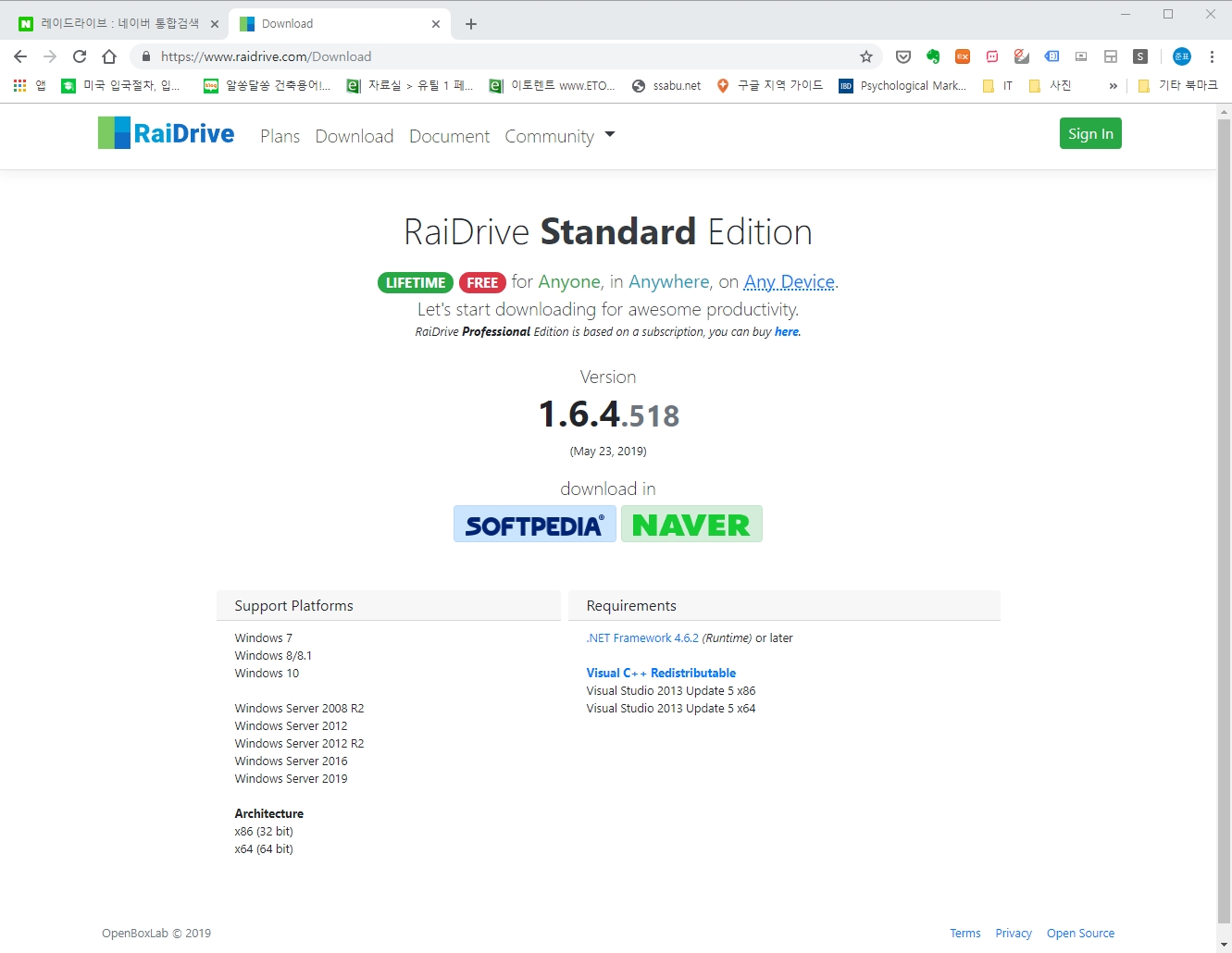Open the 사진 bookmark folder
Viewport: 1232px width, 953px height.
[x=1051, y=85]
